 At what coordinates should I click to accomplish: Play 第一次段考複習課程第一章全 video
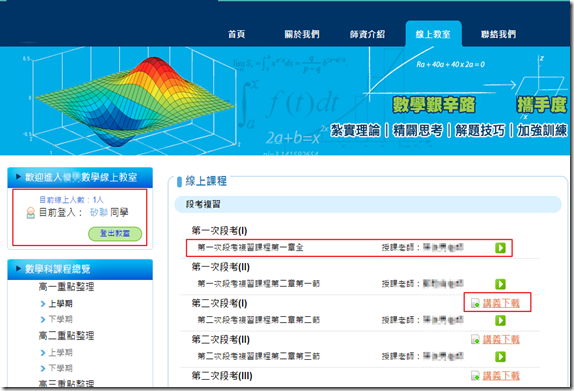(500, 248)
